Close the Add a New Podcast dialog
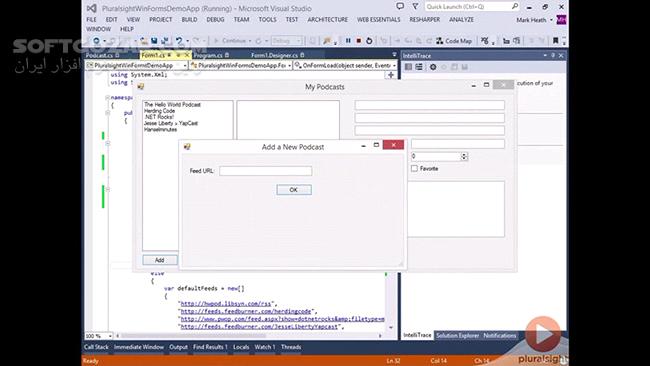 click(393, 145)
